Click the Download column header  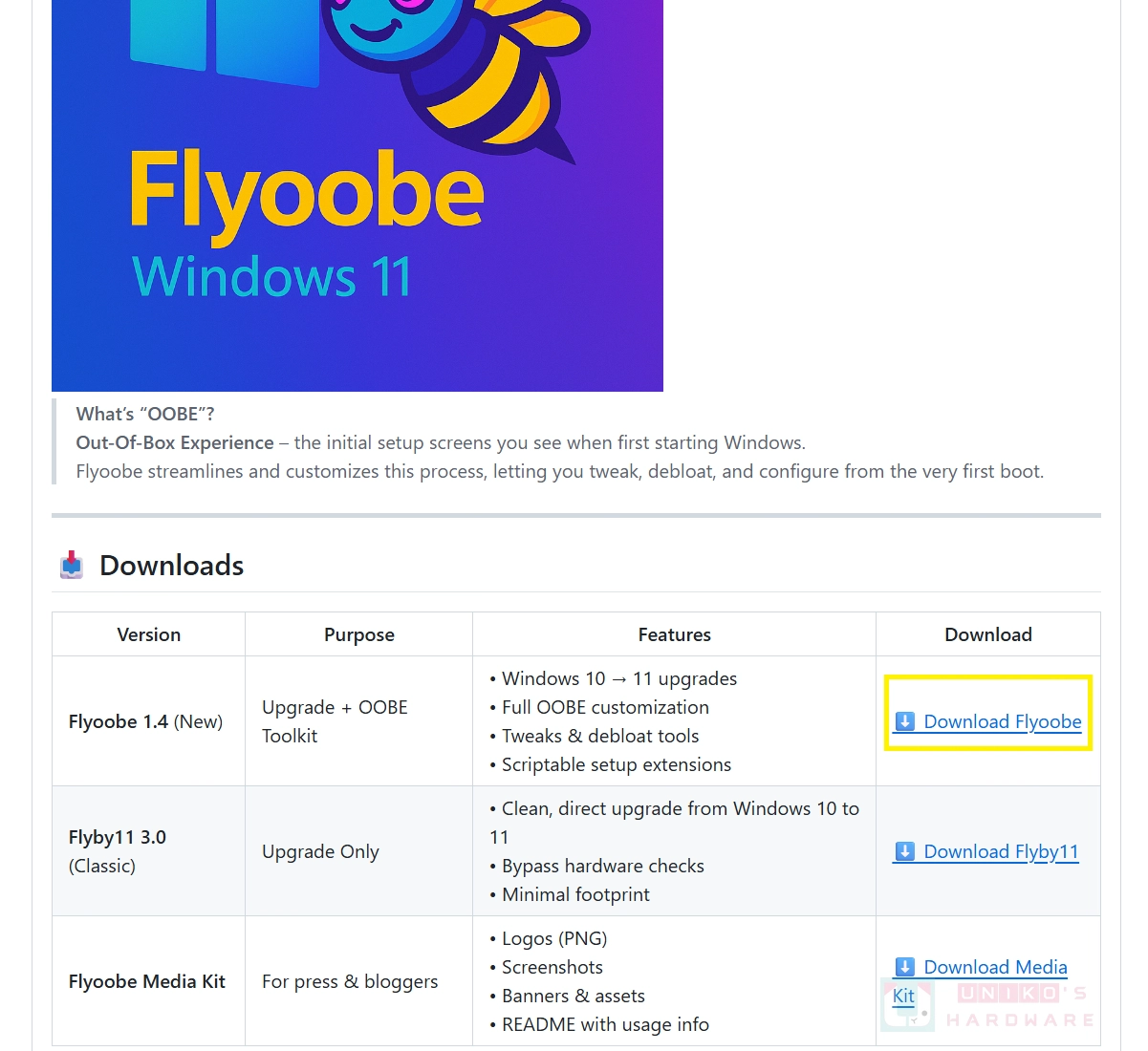(x=988, y=634)
